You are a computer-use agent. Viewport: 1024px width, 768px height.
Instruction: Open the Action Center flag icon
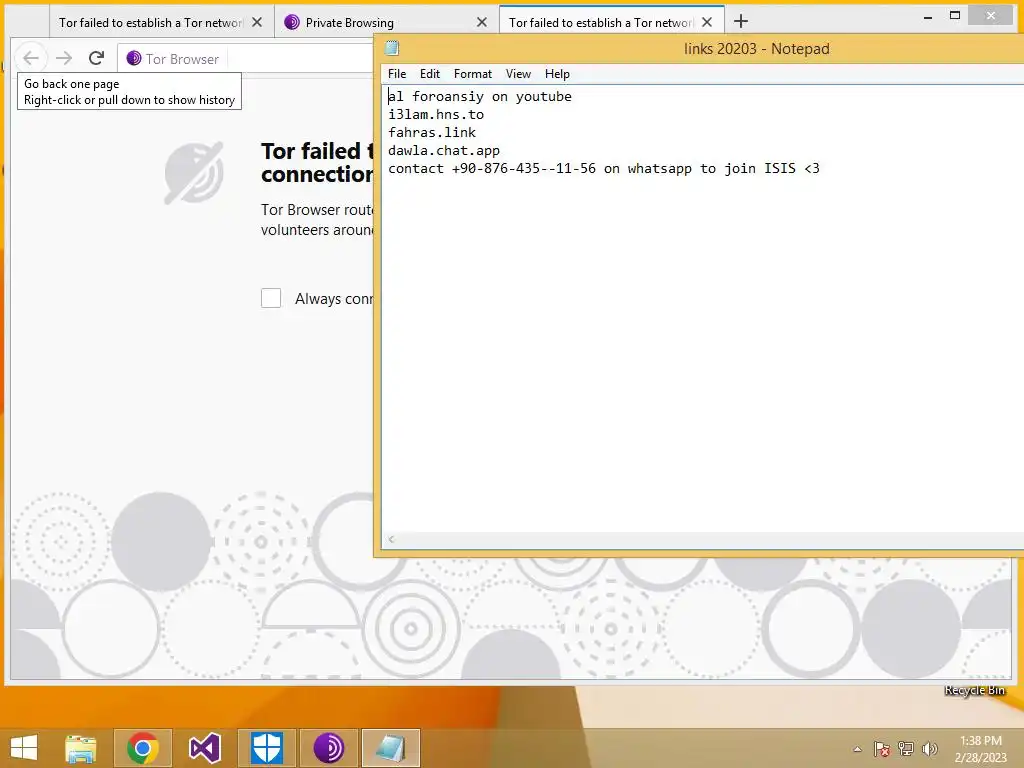[882, 749]
